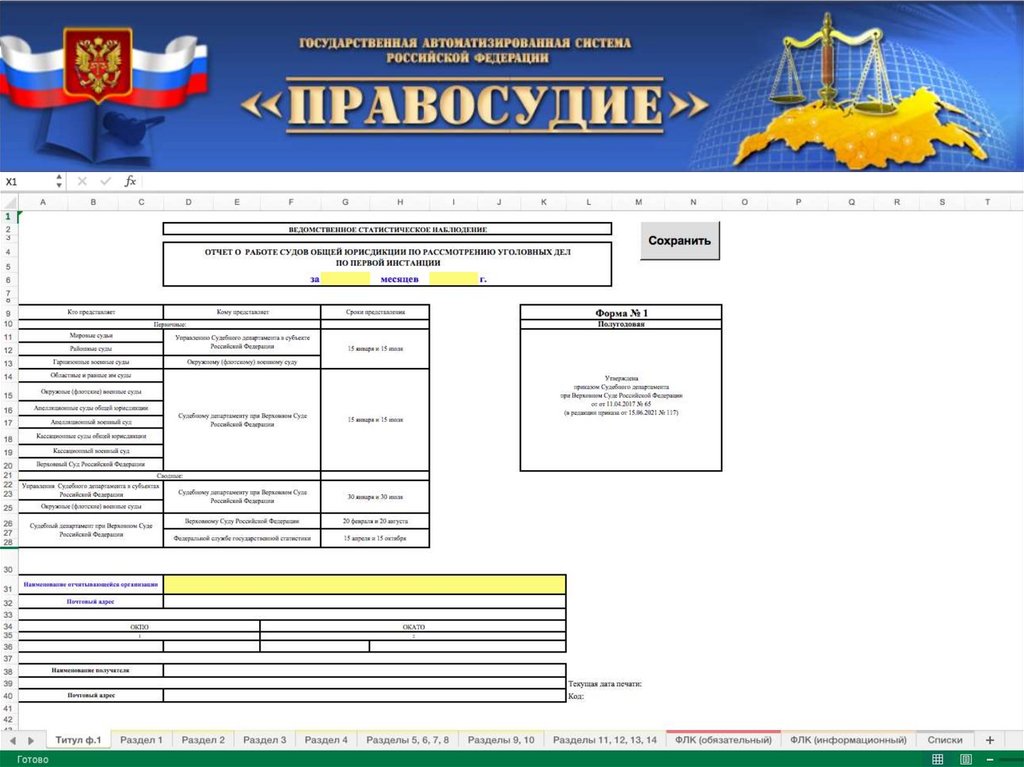Click the Наименование получателя value cell
1024x767 pixels.
coord(364,670)
